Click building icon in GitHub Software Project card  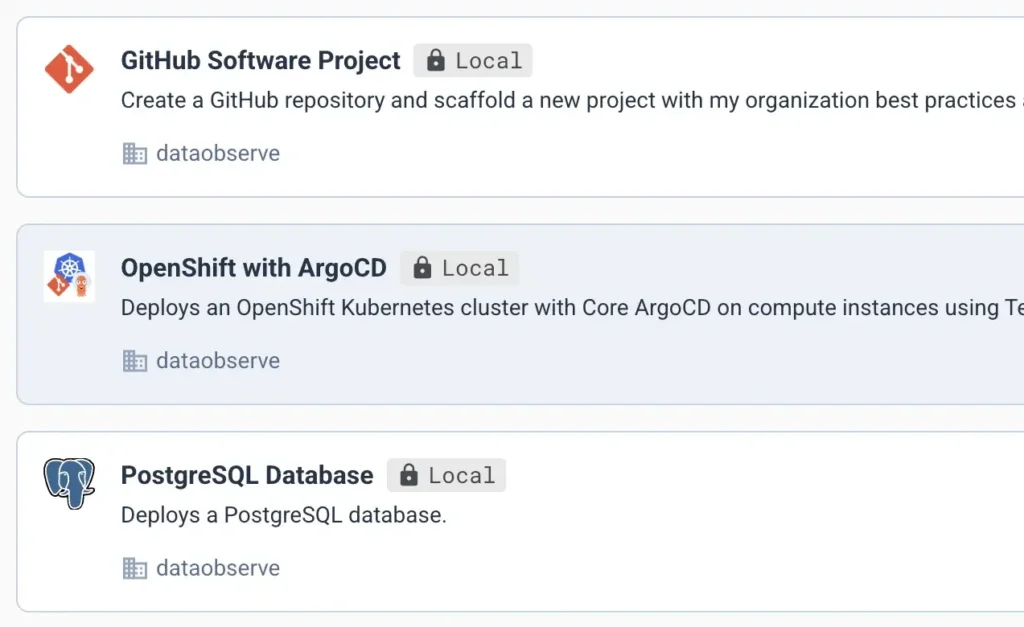(134, 153)
